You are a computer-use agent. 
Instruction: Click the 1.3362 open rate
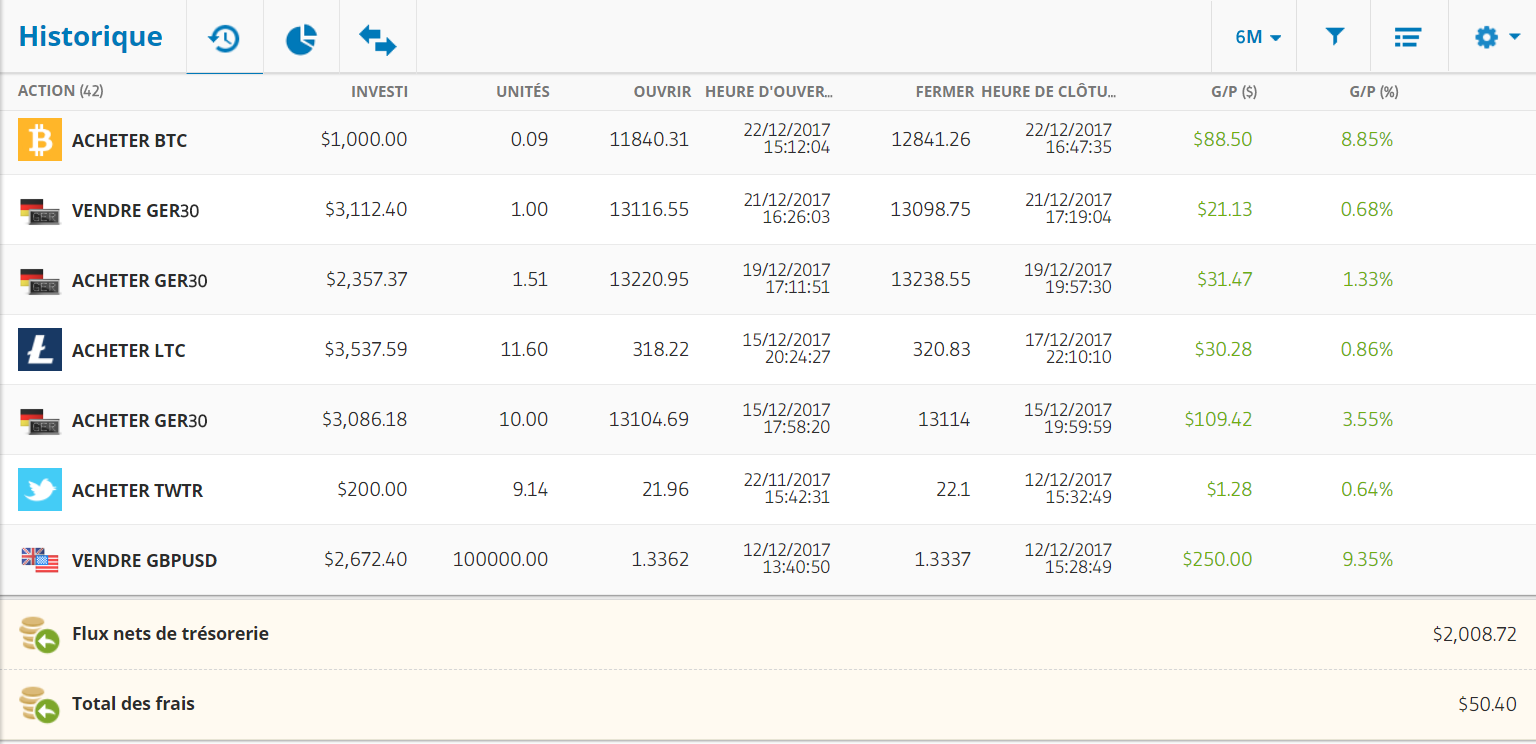(660, 560)
